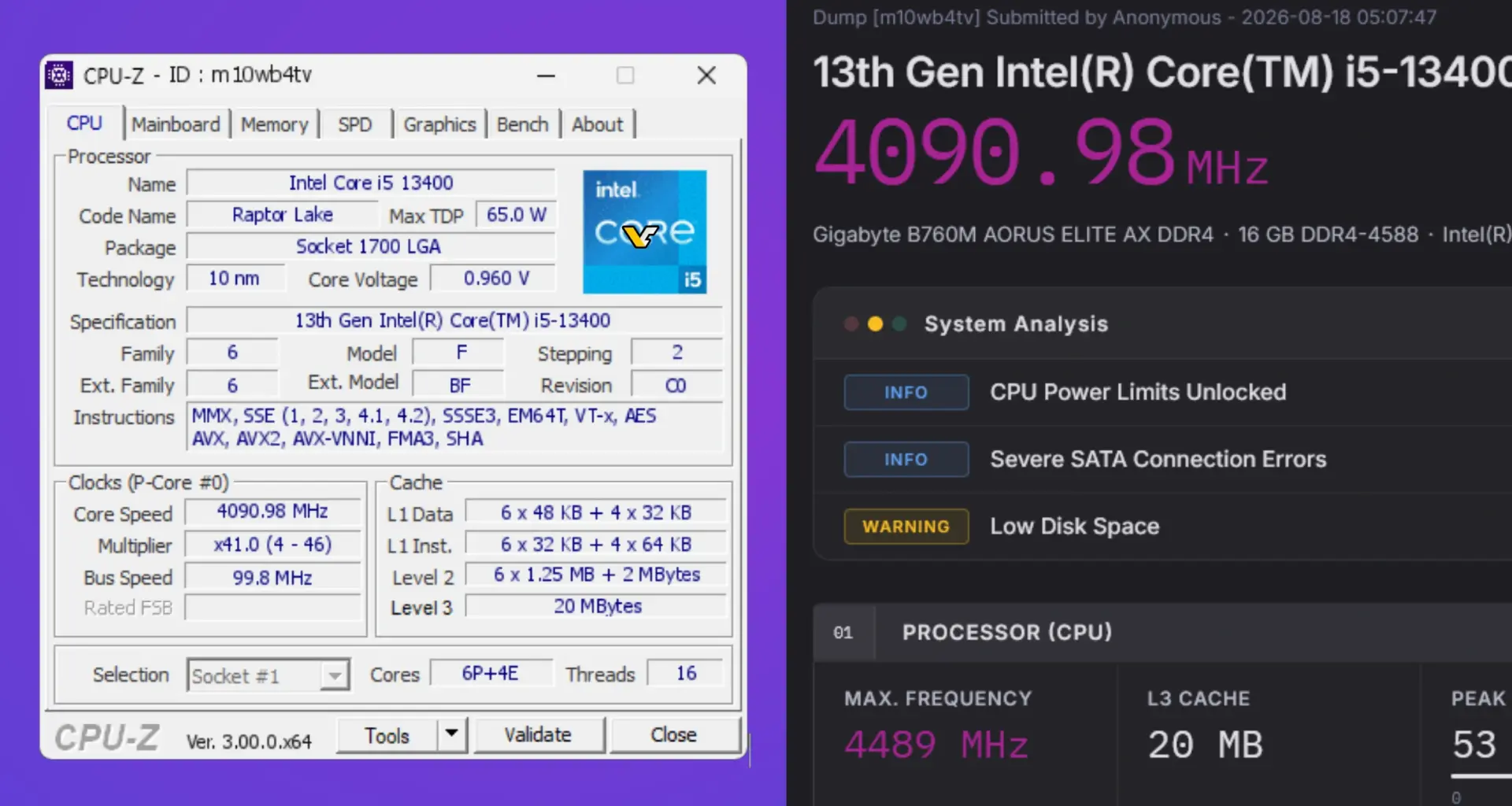Click the Validate button
Image resolution: width=1512 pixels, height=806 pixels.
[x=539, y=735]
